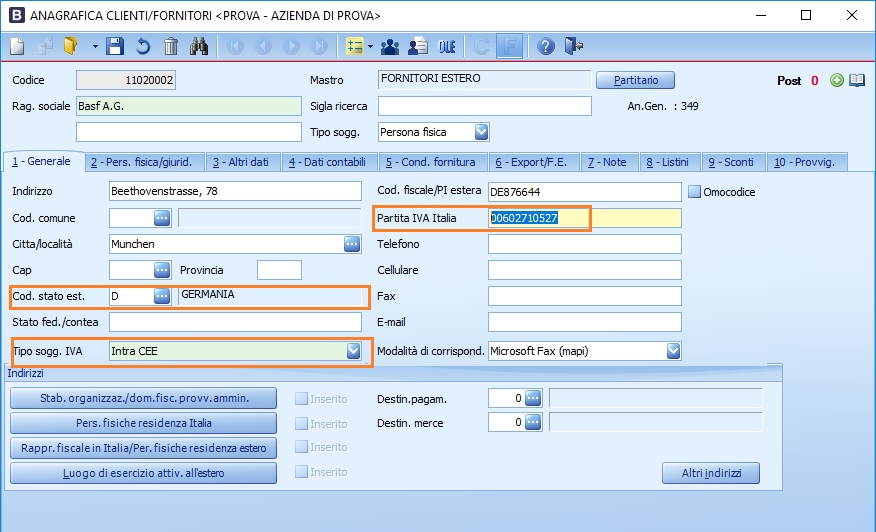Go to tab 8 - Listini

(x=668, y=162)
